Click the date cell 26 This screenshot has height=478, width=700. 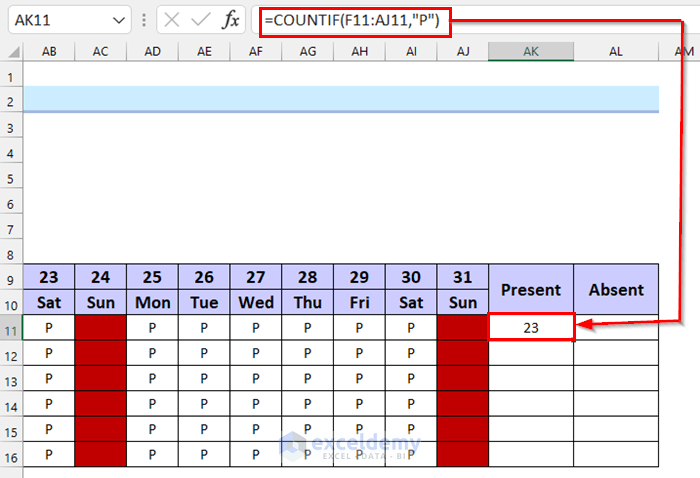(x=204, y=277)
